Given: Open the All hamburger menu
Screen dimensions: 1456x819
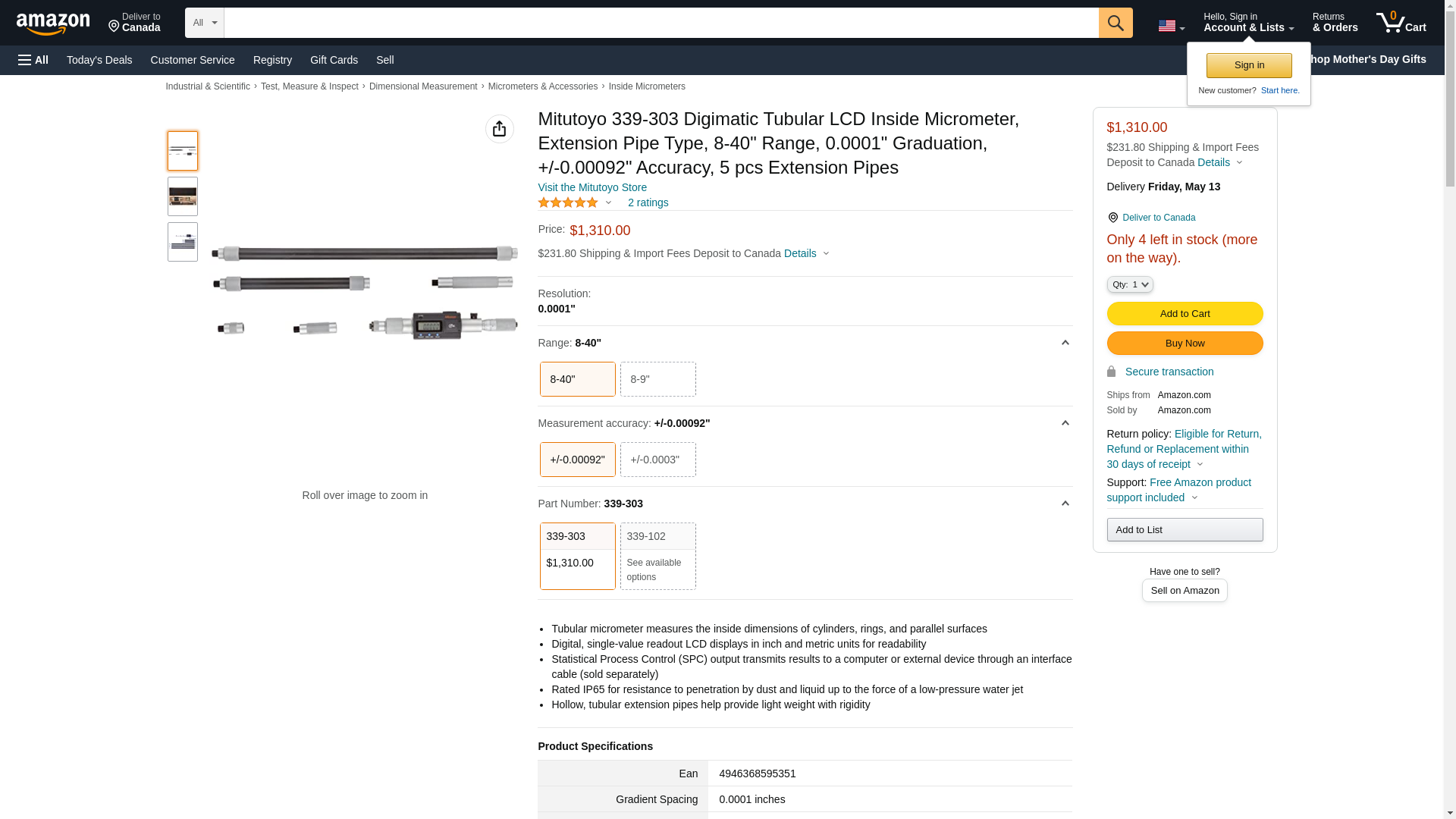Looking at the screenshot, I should tap(33, 60).
